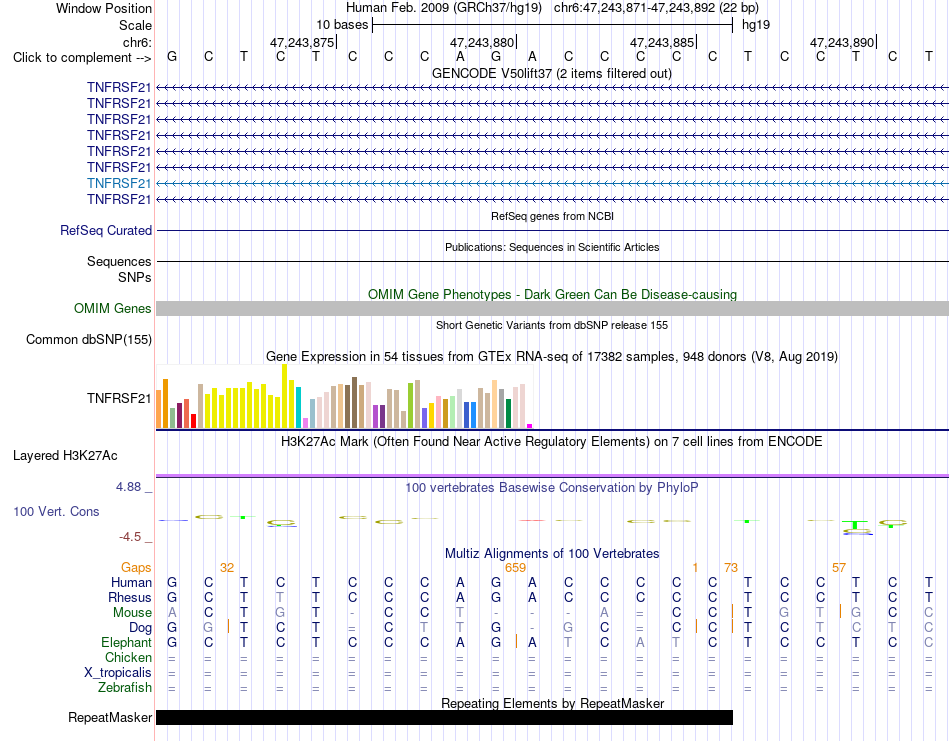Image resolution: width=950 pixels, height=741 pixels.
Task: Click TNFRSF21 label beside GTEx bar chart
Action: pos(119,398)
